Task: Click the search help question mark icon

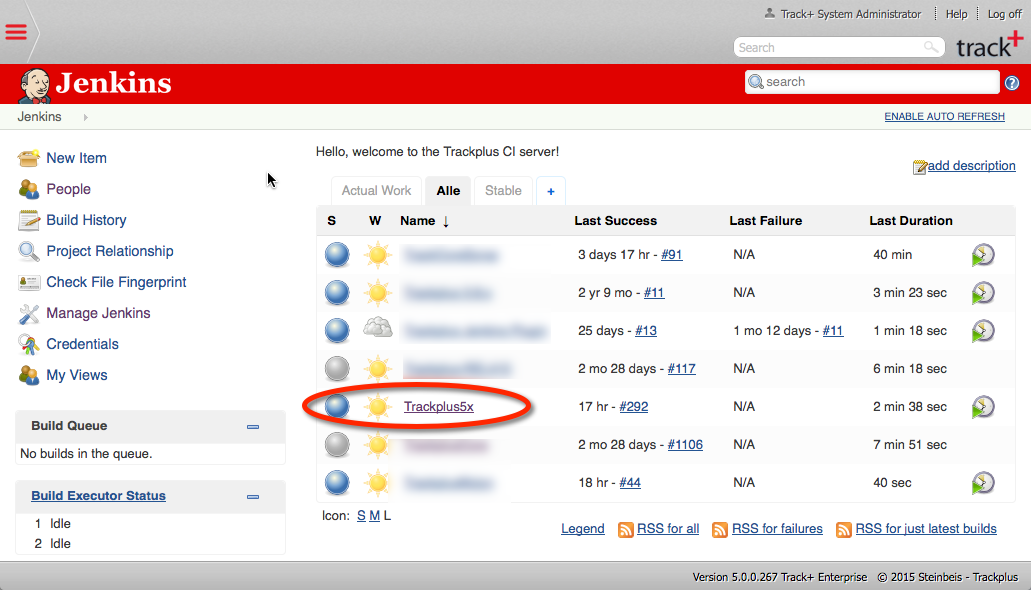Action: tap(1011, 83)
